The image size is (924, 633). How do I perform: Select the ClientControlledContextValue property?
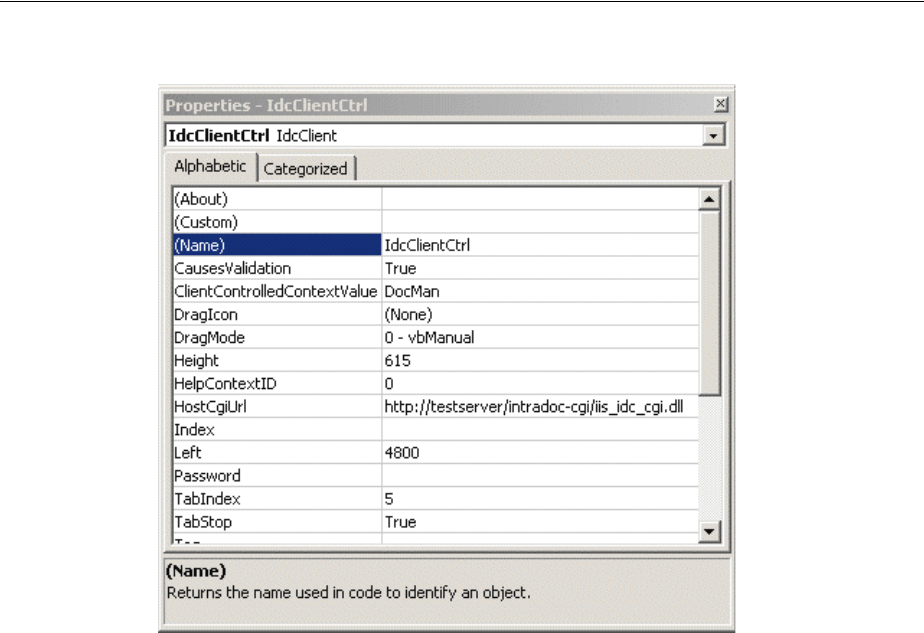point(277,291)
